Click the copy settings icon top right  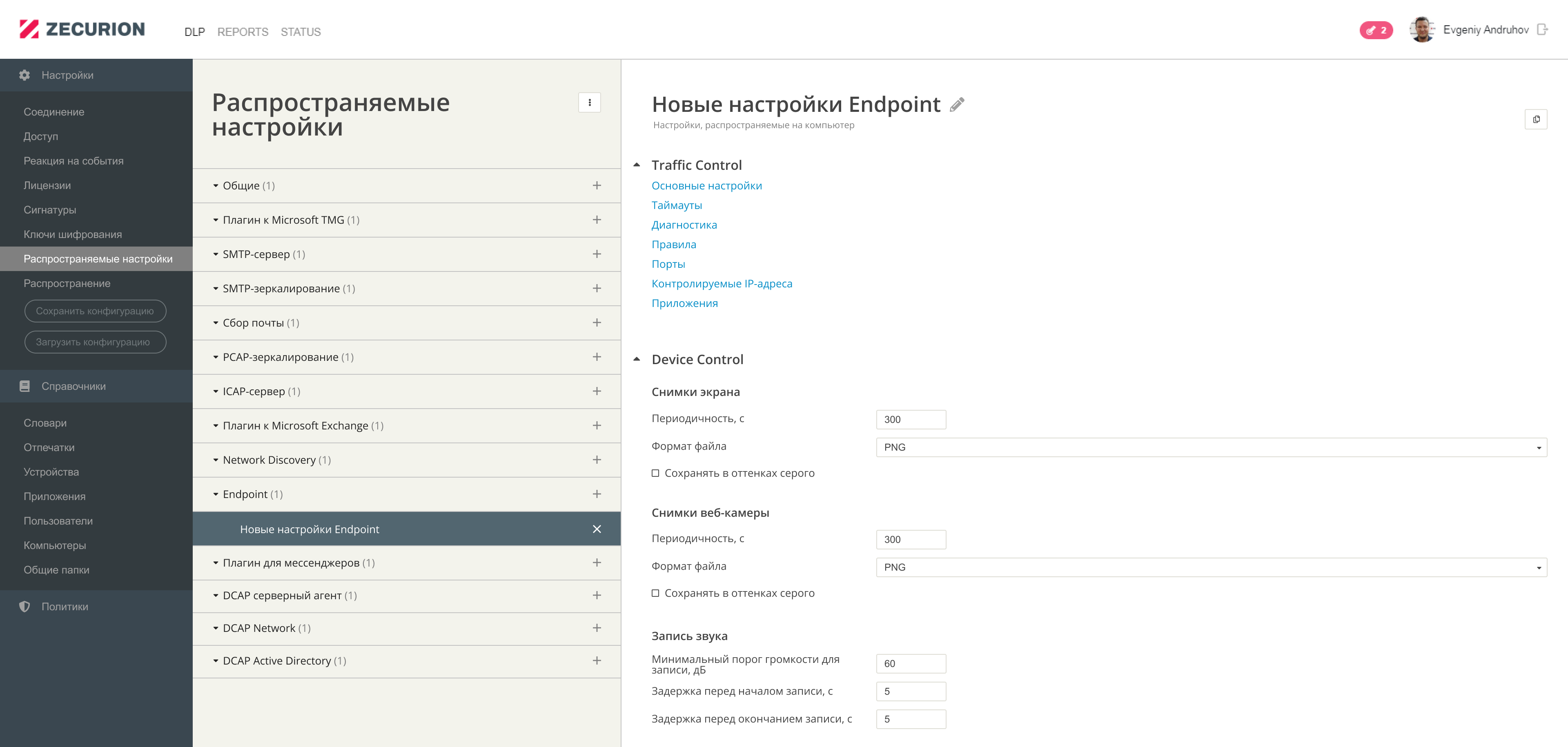click(x=1535, y=119)
